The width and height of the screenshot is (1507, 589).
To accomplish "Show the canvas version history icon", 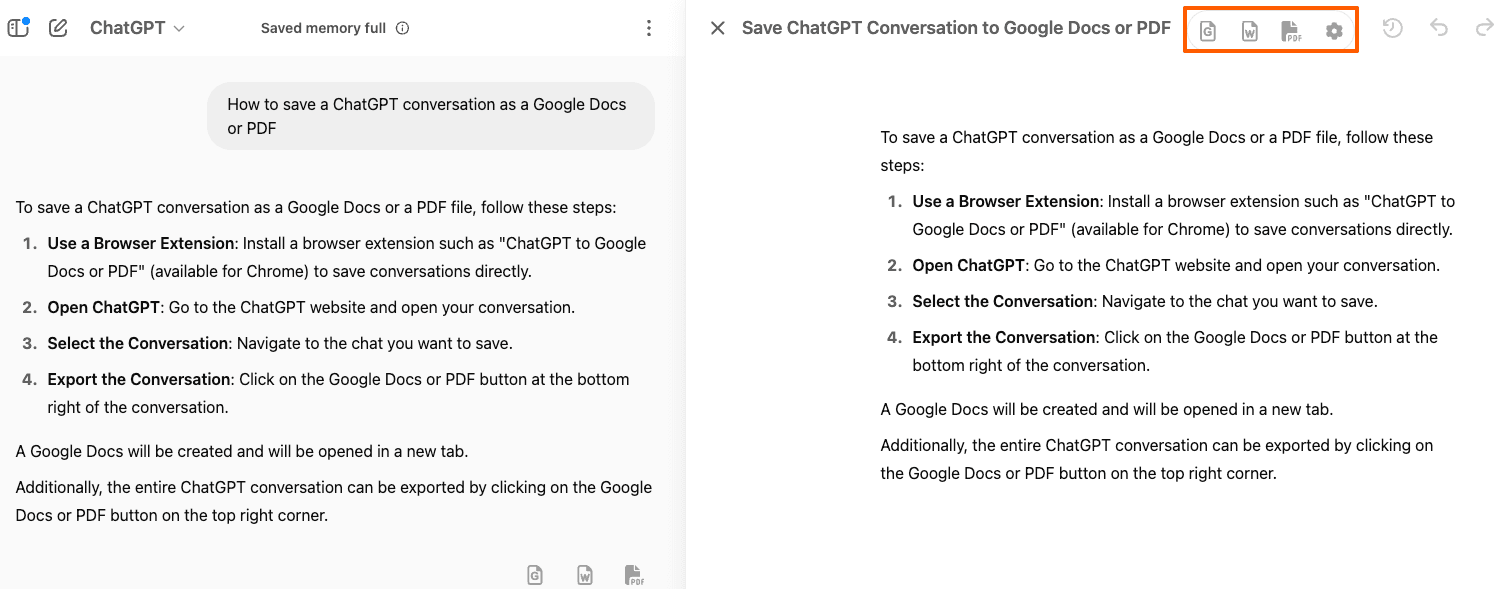I will [1392, 29].
